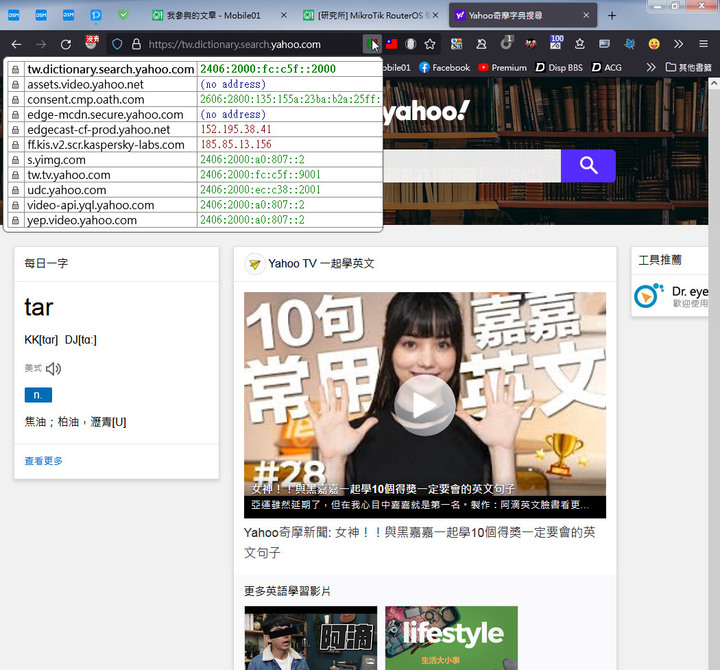Click the address 2406:2000:ec:c38::2001

click(x=260, y=190)
